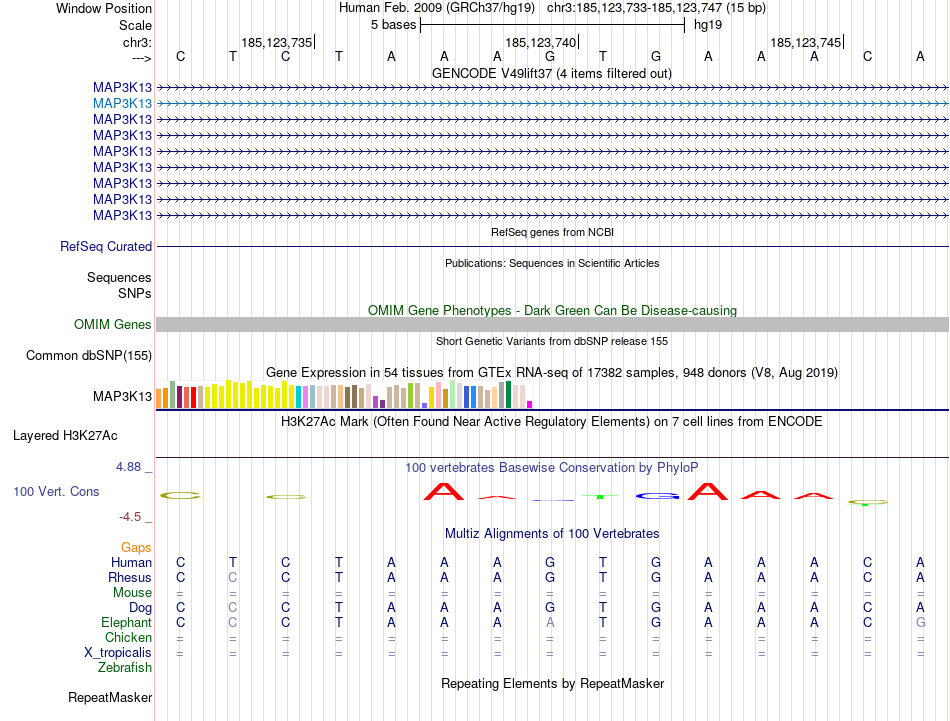Viewport: 950px width, 721px height.
Task: Open the GENCODE V49lift37 track title
Action: (551, 73)
